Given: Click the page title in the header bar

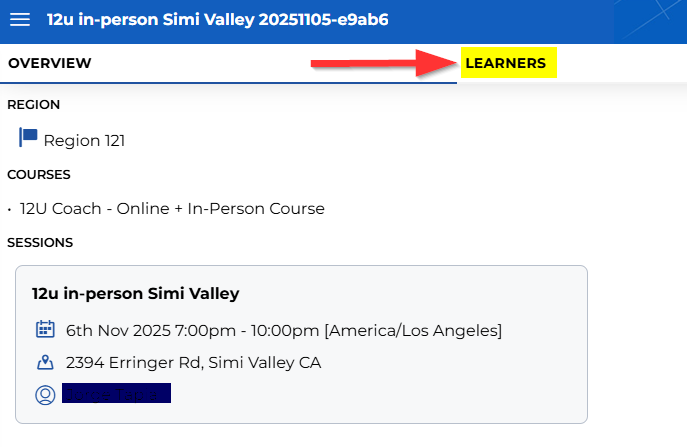Looking at the screenshot, I should [x=217, y=20].
